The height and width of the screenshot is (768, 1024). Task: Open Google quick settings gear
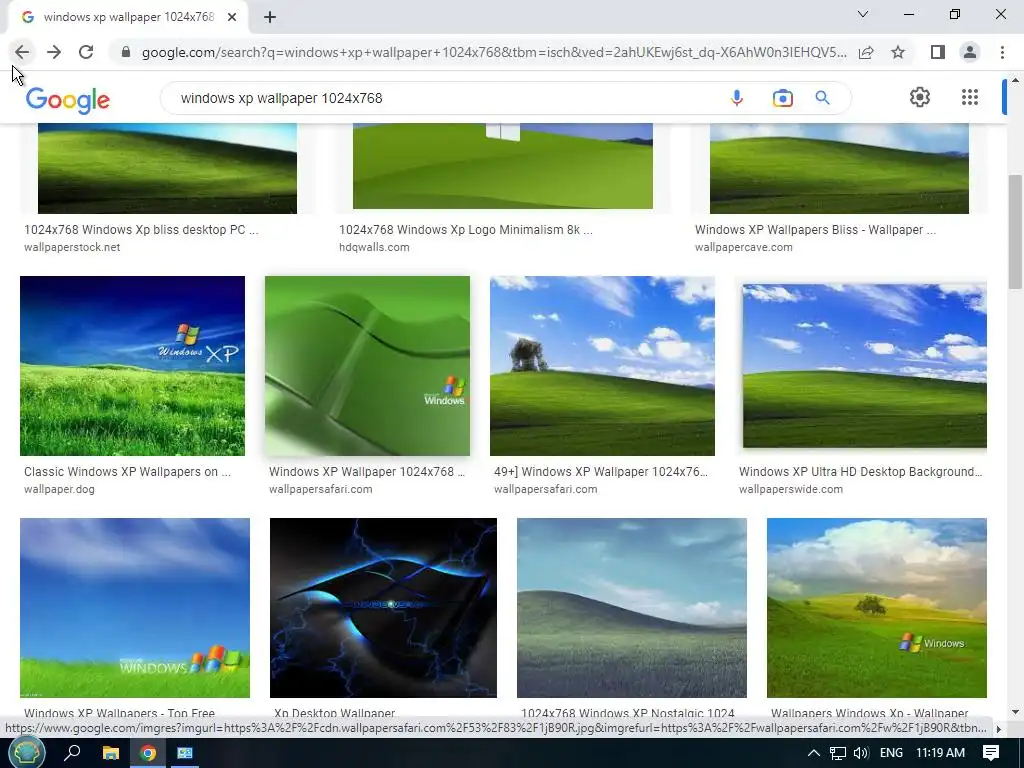click(x=920, y=97)
